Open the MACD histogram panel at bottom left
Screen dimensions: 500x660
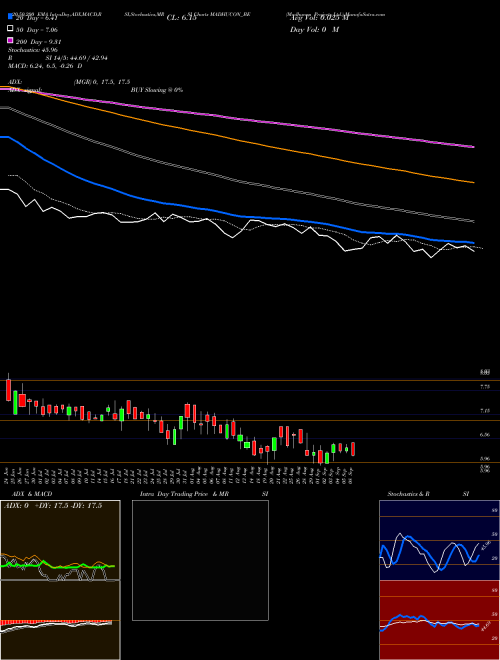(60, 620)
